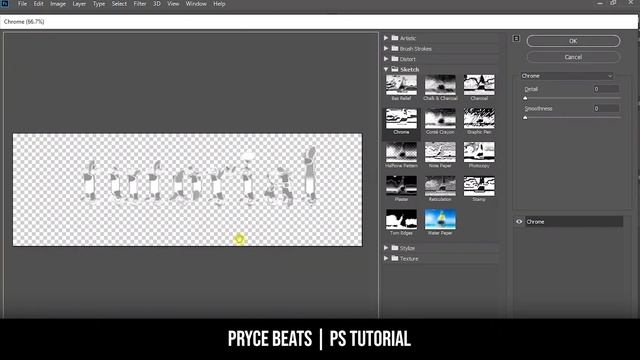The width and height of the screenshot is (640, 360).
Task: Collapse the filter gallery thumbnails panel icon
Action: coord(516,38)
